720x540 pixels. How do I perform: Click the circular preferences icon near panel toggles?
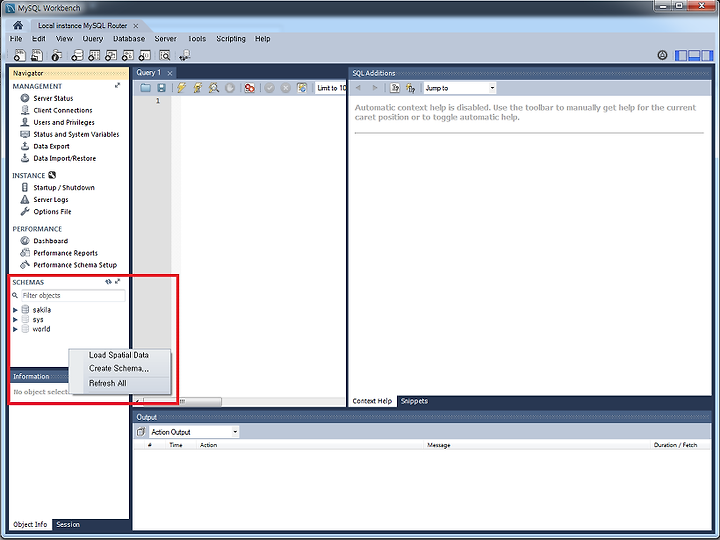tap(662, 55)
